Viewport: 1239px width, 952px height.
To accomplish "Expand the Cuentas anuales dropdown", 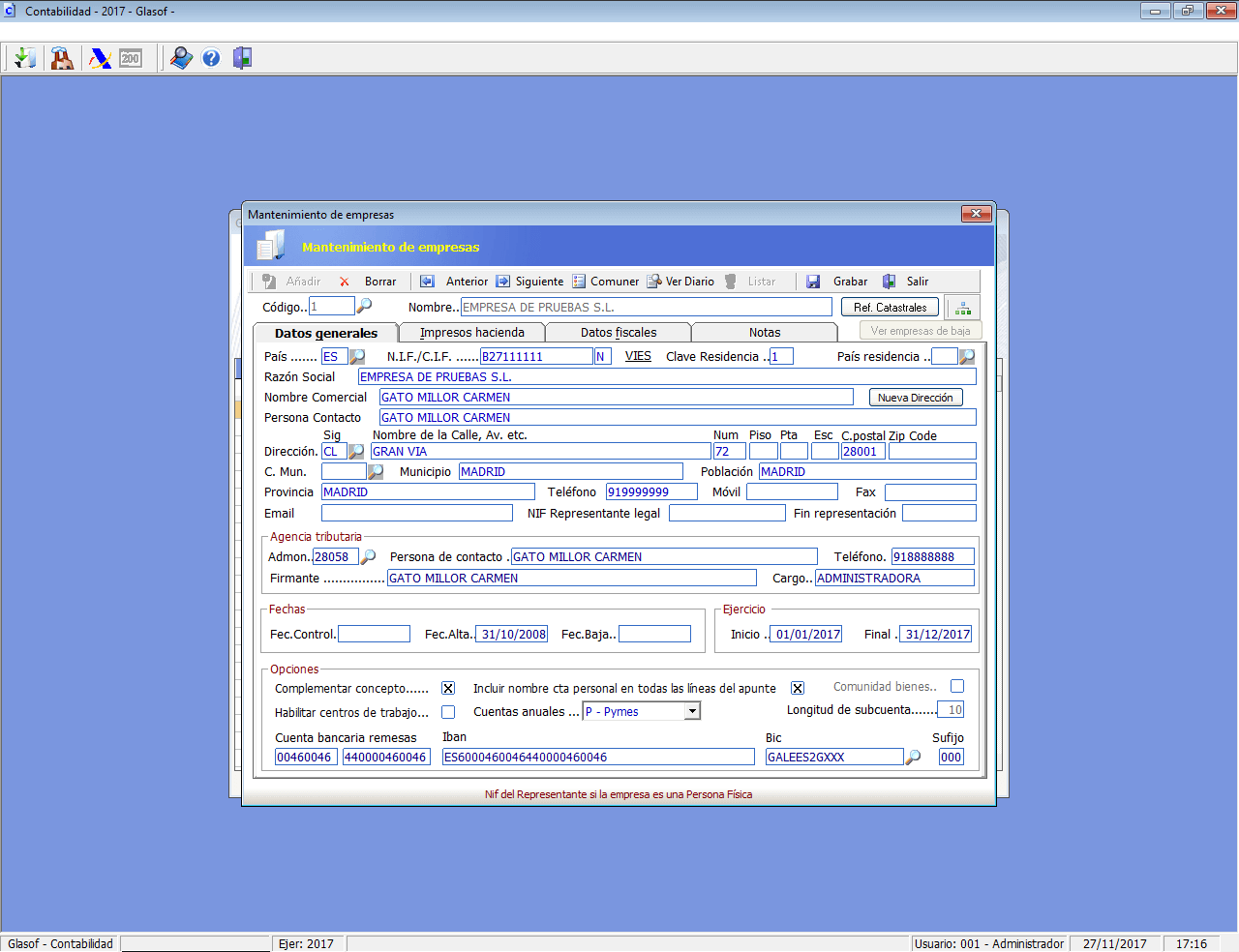I will [692, 711].
